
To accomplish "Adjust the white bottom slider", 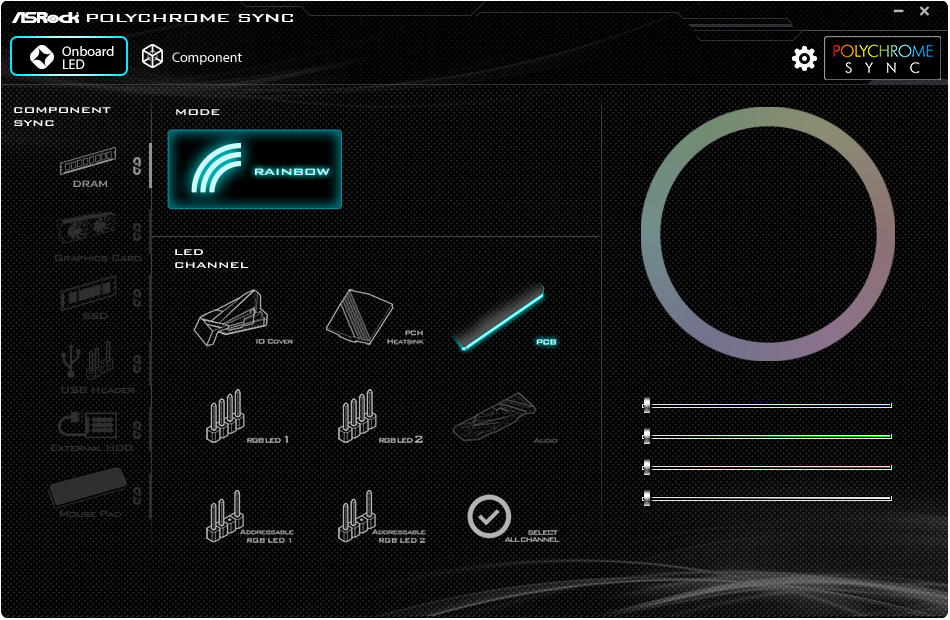I will point(767,498).
